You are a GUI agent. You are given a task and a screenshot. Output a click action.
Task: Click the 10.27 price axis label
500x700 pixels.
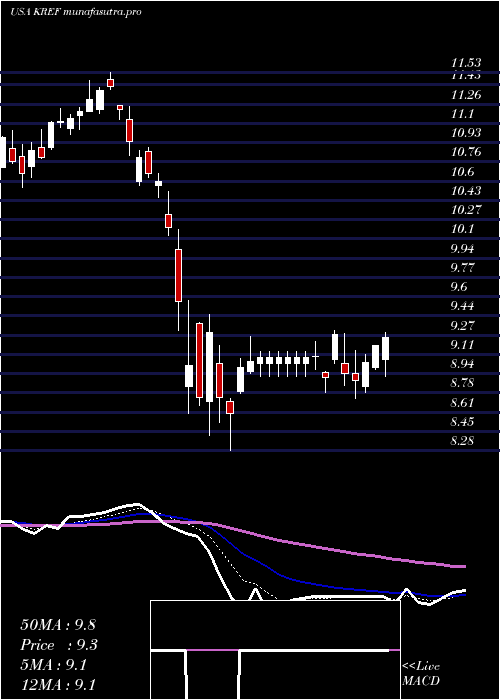tap(466, 210)
